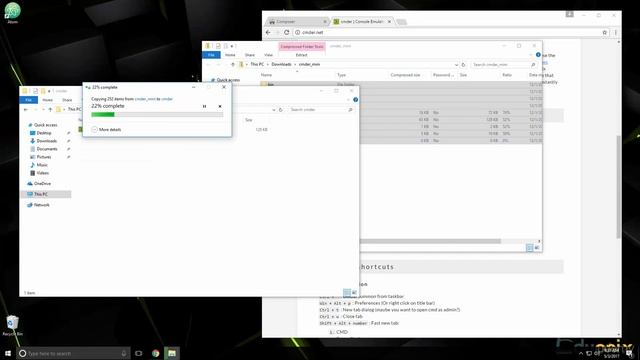Click This PC breadcrumb in cmder_mini window
640x360 pixels.
(257, 64)
